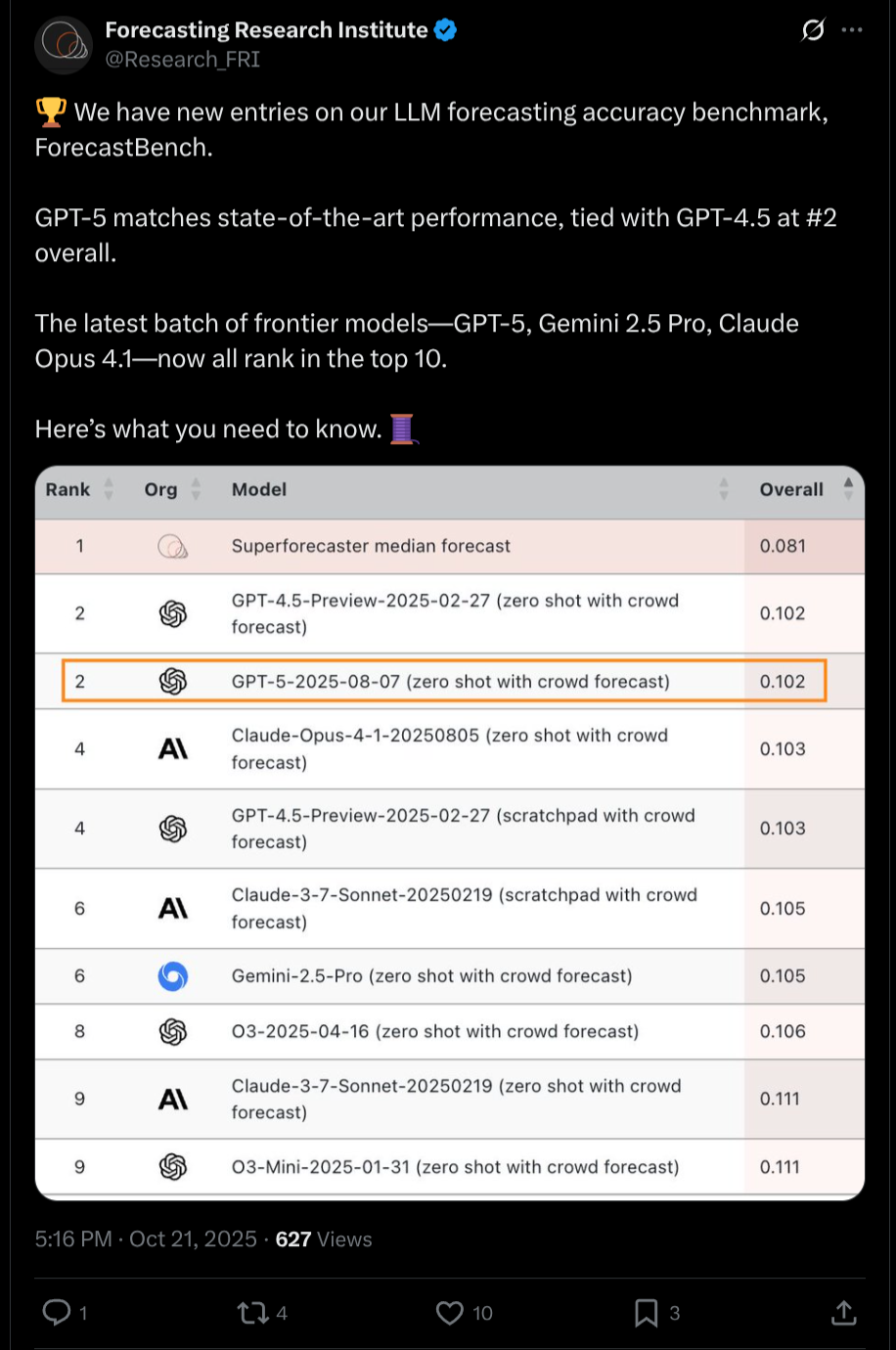
Task: Click the blue verified badge
Action: coord(445,30)
